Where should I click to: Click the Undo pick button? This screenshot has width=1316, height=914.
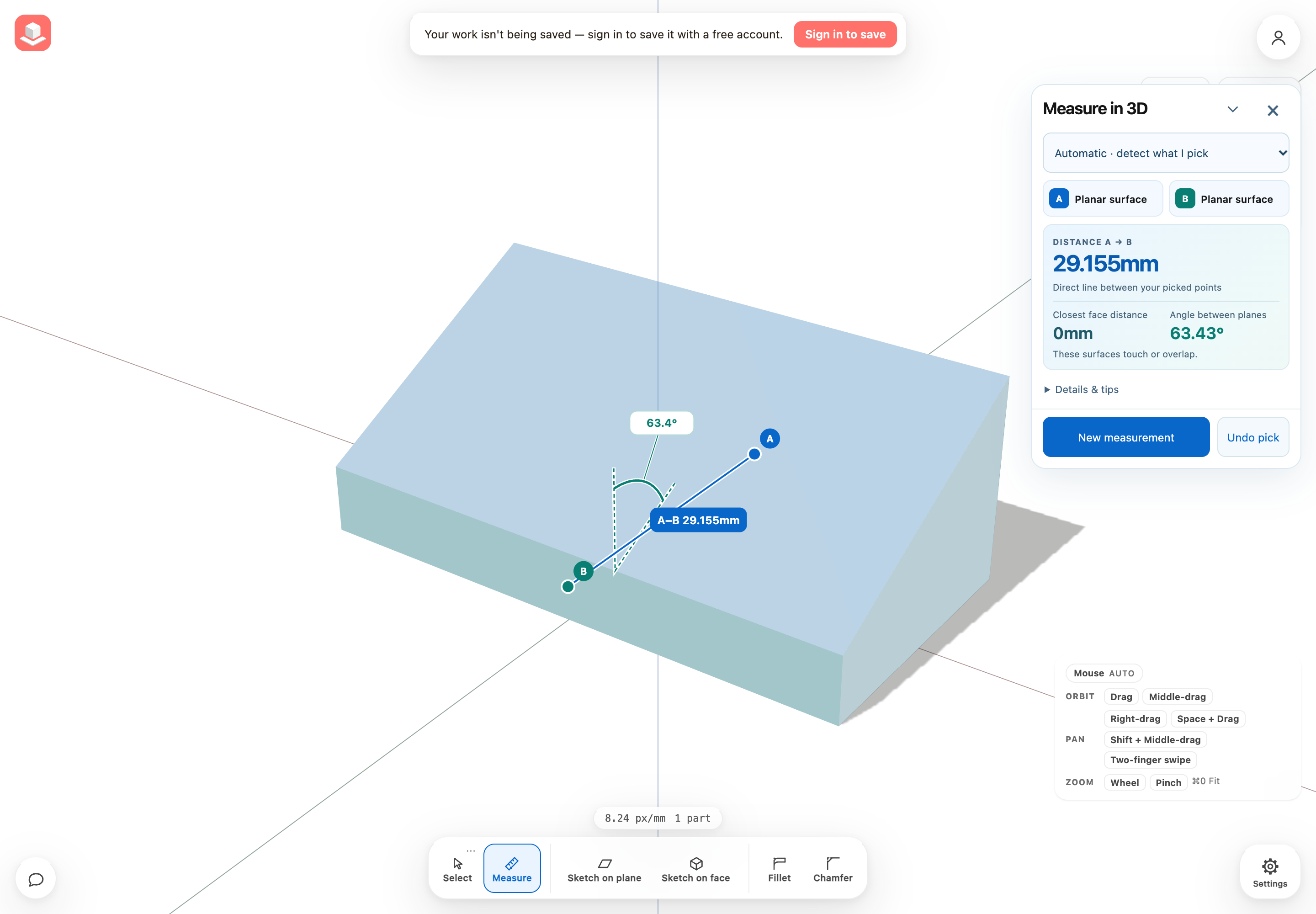pyautogui.click(x=1252, y=437)
